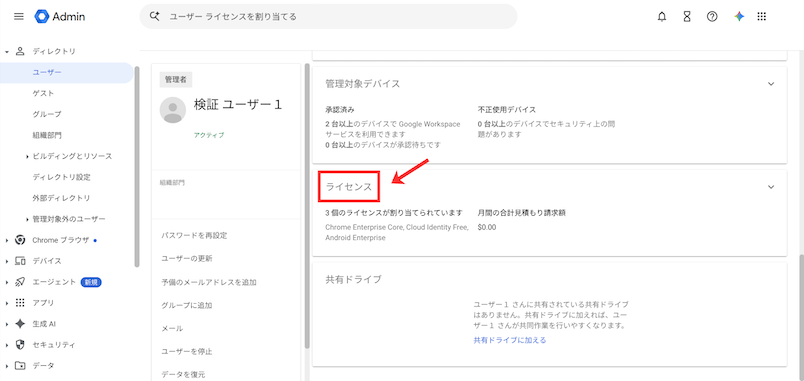Viewport: 804px width, 381px height.
Task: Click 3 個のライセンスが割り当てられています text
Action: coord(394,212)
